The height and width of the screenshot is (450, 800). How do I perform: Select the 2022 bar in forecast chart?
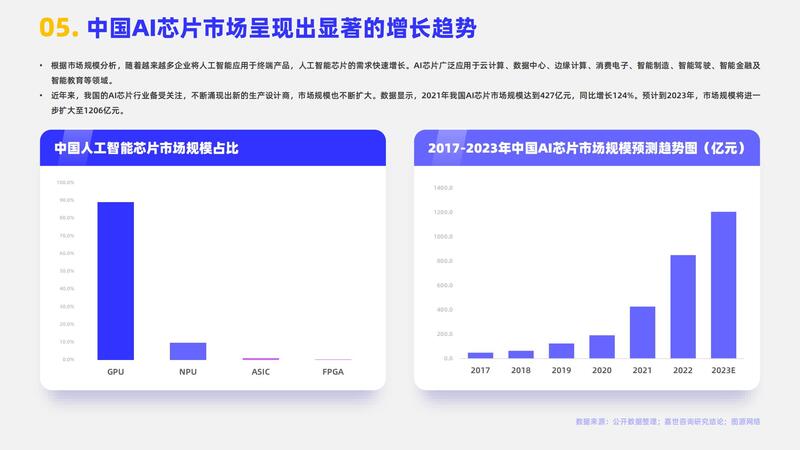683,306
